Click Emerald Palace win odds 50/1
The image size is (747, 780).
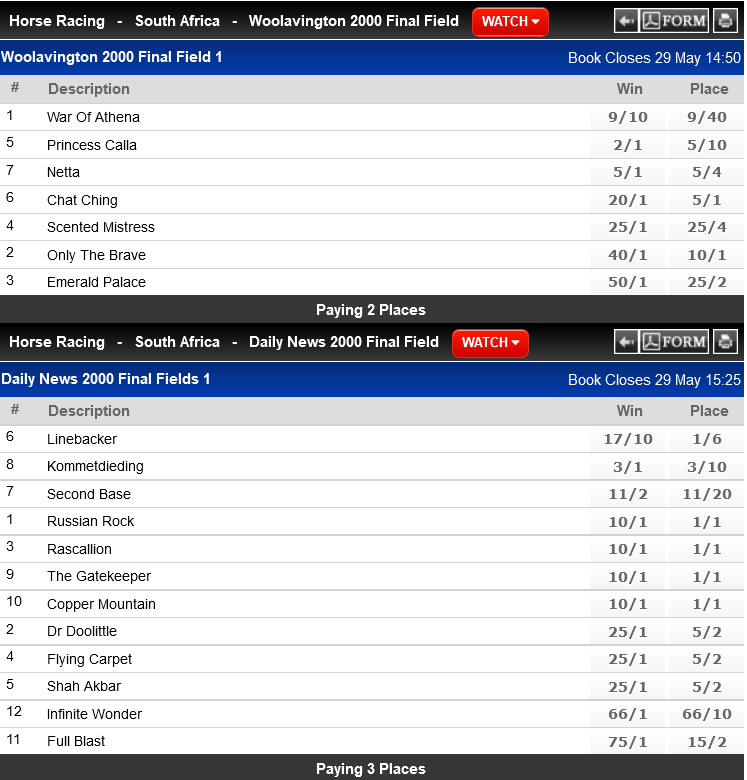point(628,282)
